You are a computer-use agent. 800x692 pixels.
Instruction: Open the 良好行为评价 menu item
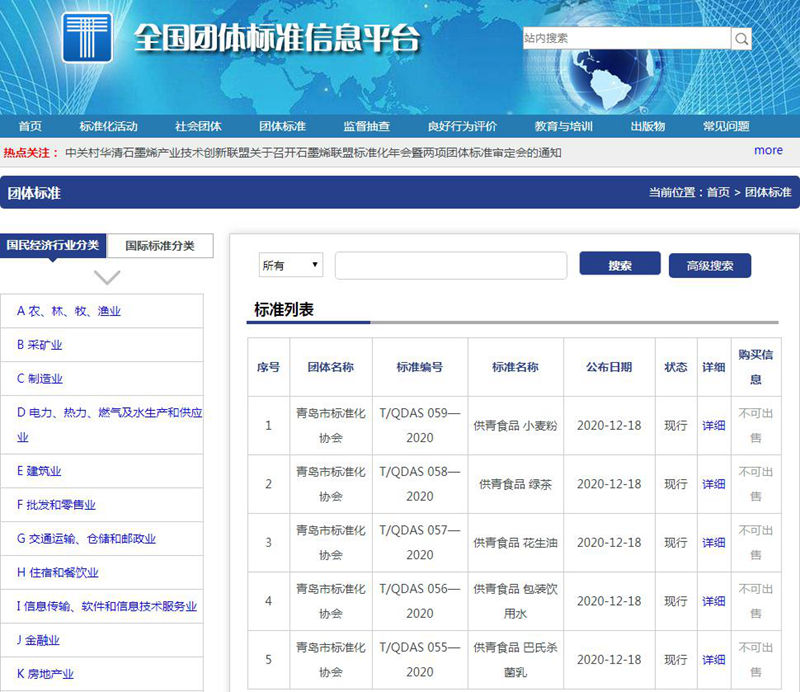pyautogui.click(x=462, y=126)
